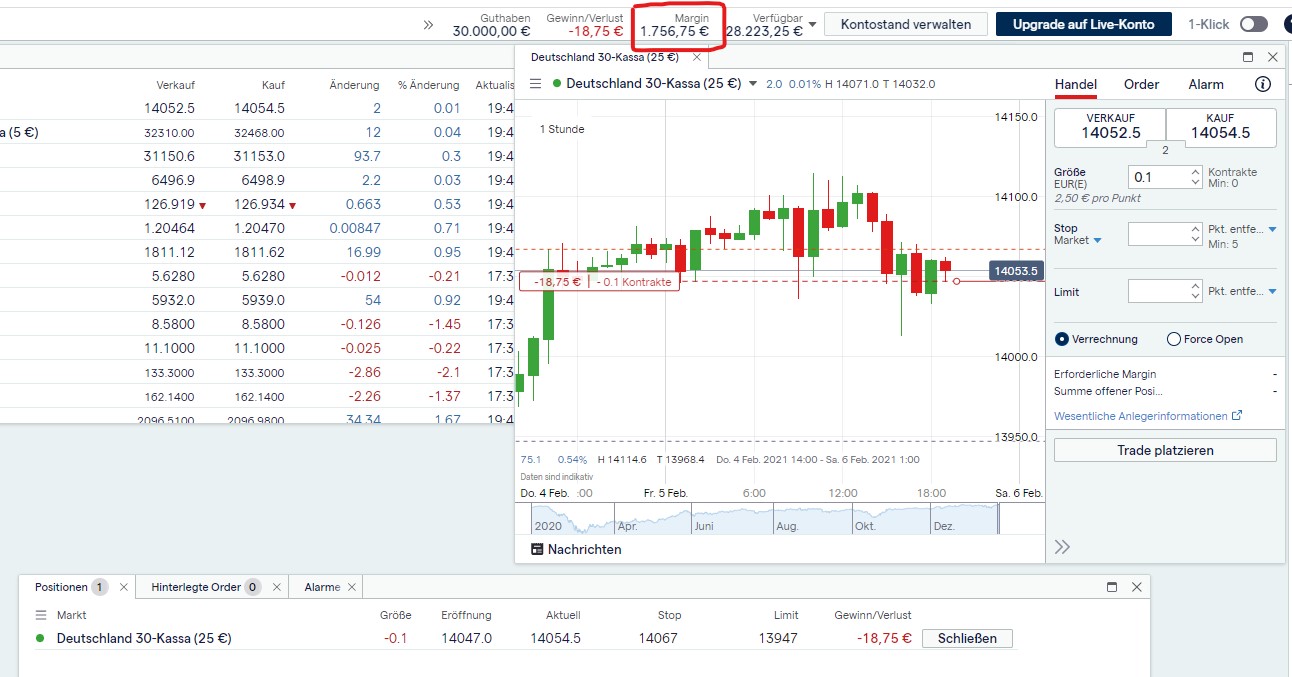1292x677 pixels.
Task: Click the double chevron next to Guthaben
Action: tap(428, 26)
